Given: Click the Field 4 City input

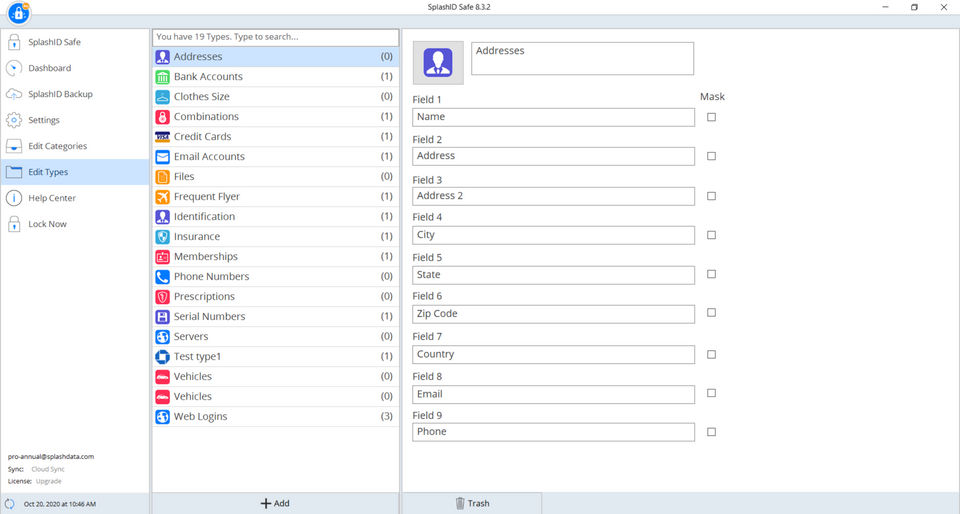Looking at the screenshot, I should point(553,236).
